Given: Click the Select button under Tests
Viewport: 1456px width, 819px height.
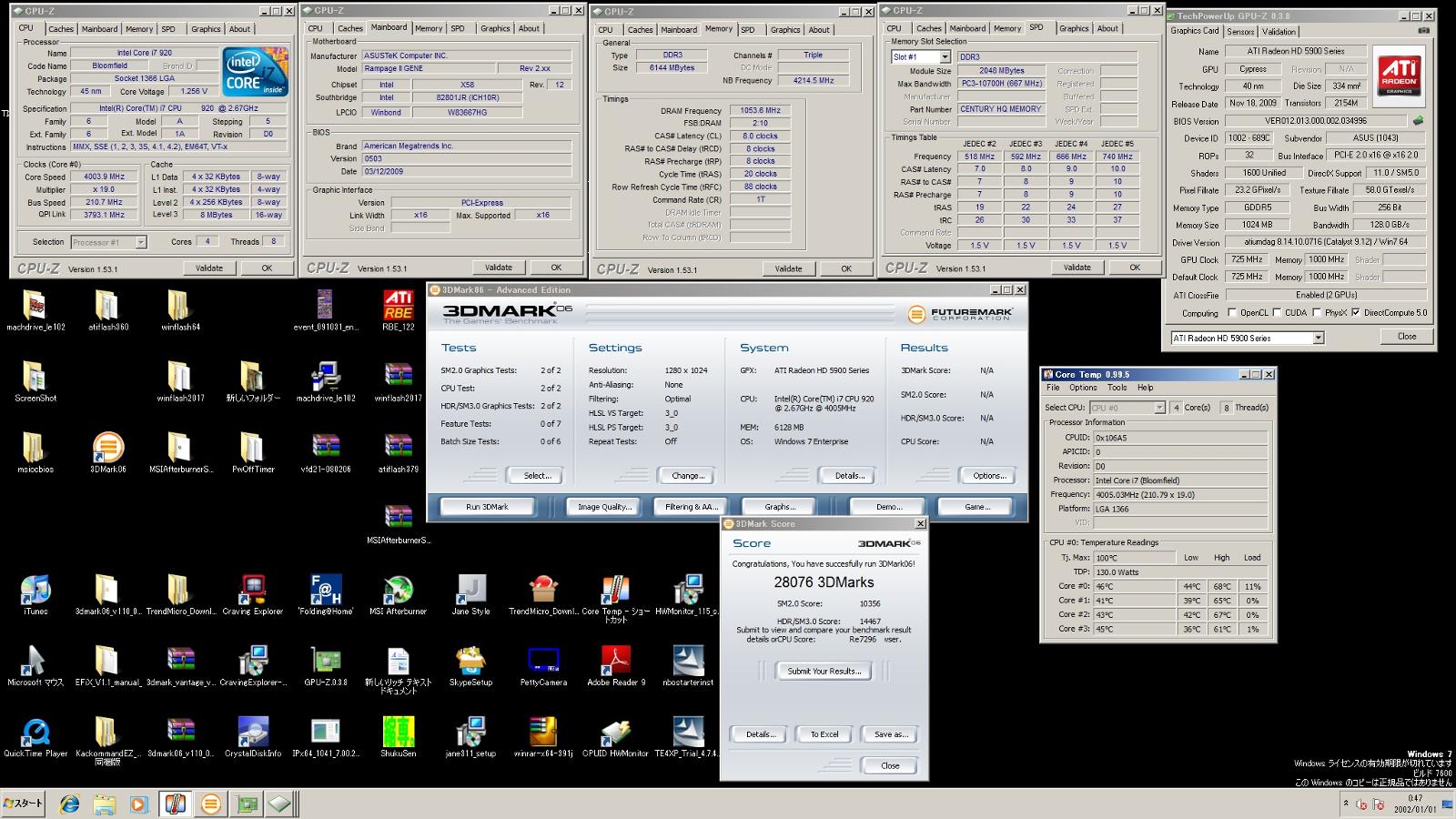Looking at the screenshot, I should click(537, 476).
